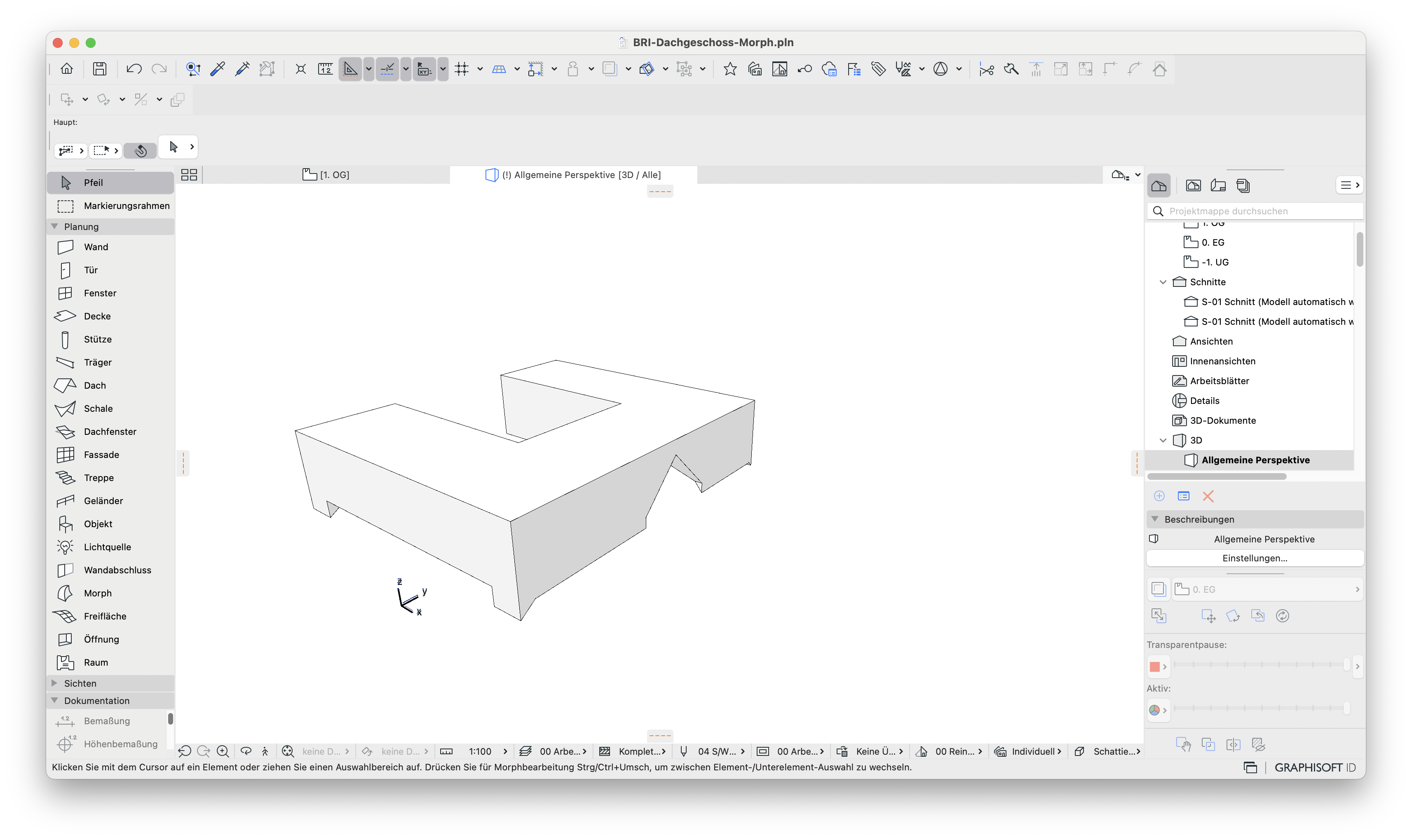Toggle the snap guides button in toolbar
Image resolution: width=1412 pixels, height=840 pixels.
tap(387, 69)
